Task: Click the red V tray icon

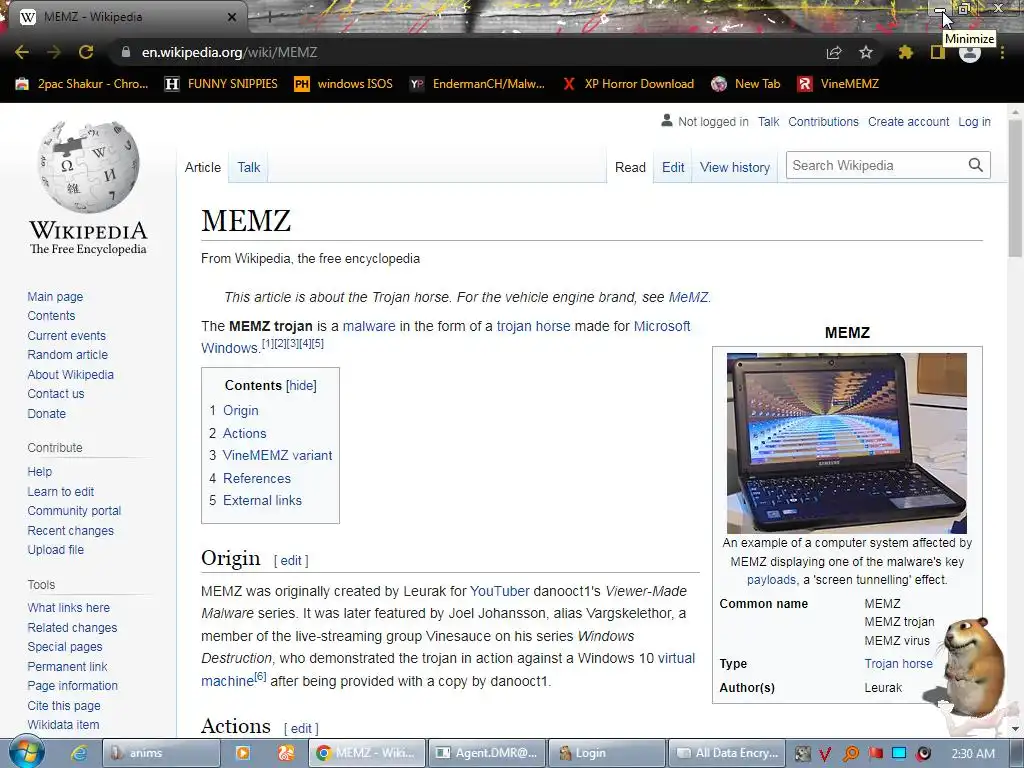Action: pos(825,754)
